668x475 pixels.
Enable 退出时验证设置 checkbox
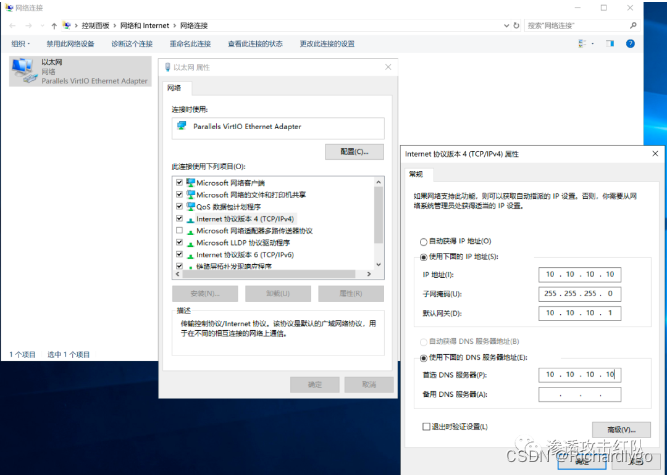(x=426, y=426)
